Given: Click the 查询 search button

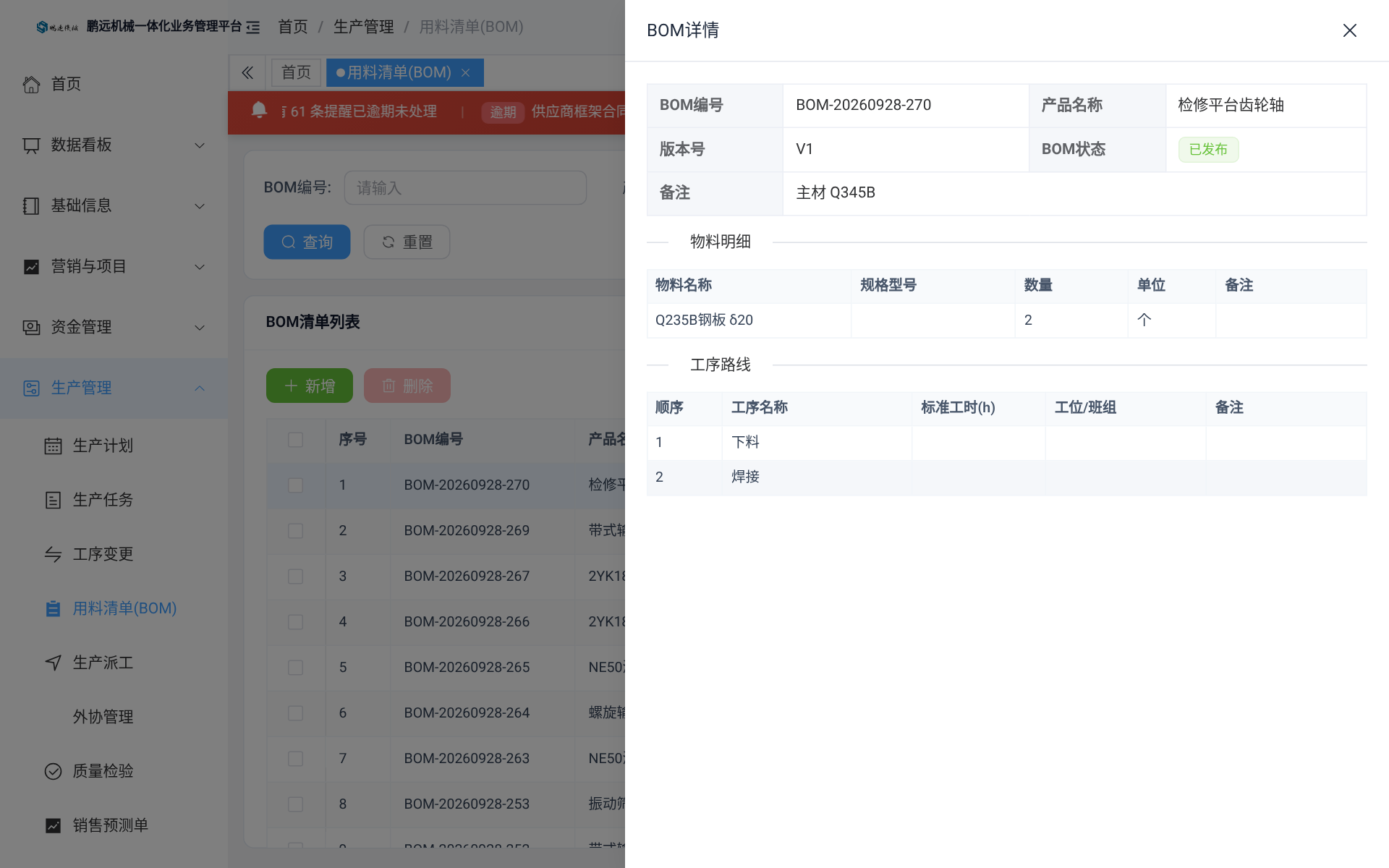Looking at the screenshot, I should [307, 242].
